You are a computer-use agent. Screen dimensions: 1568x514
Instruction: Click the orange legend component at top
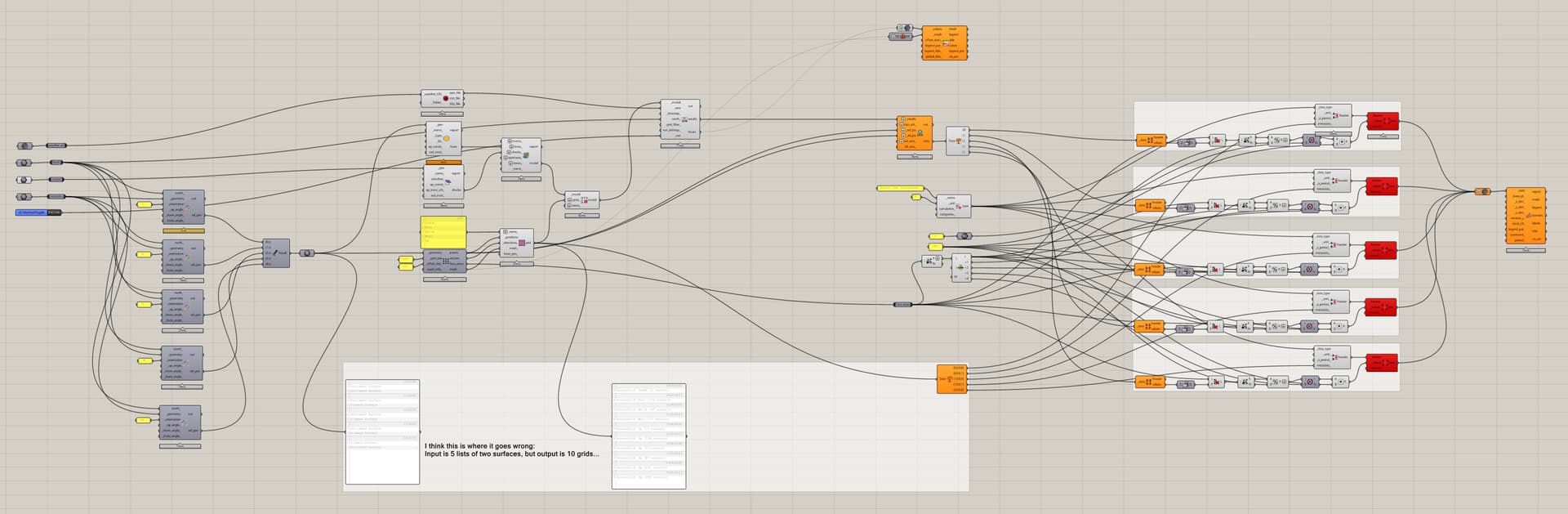[945, 42]
